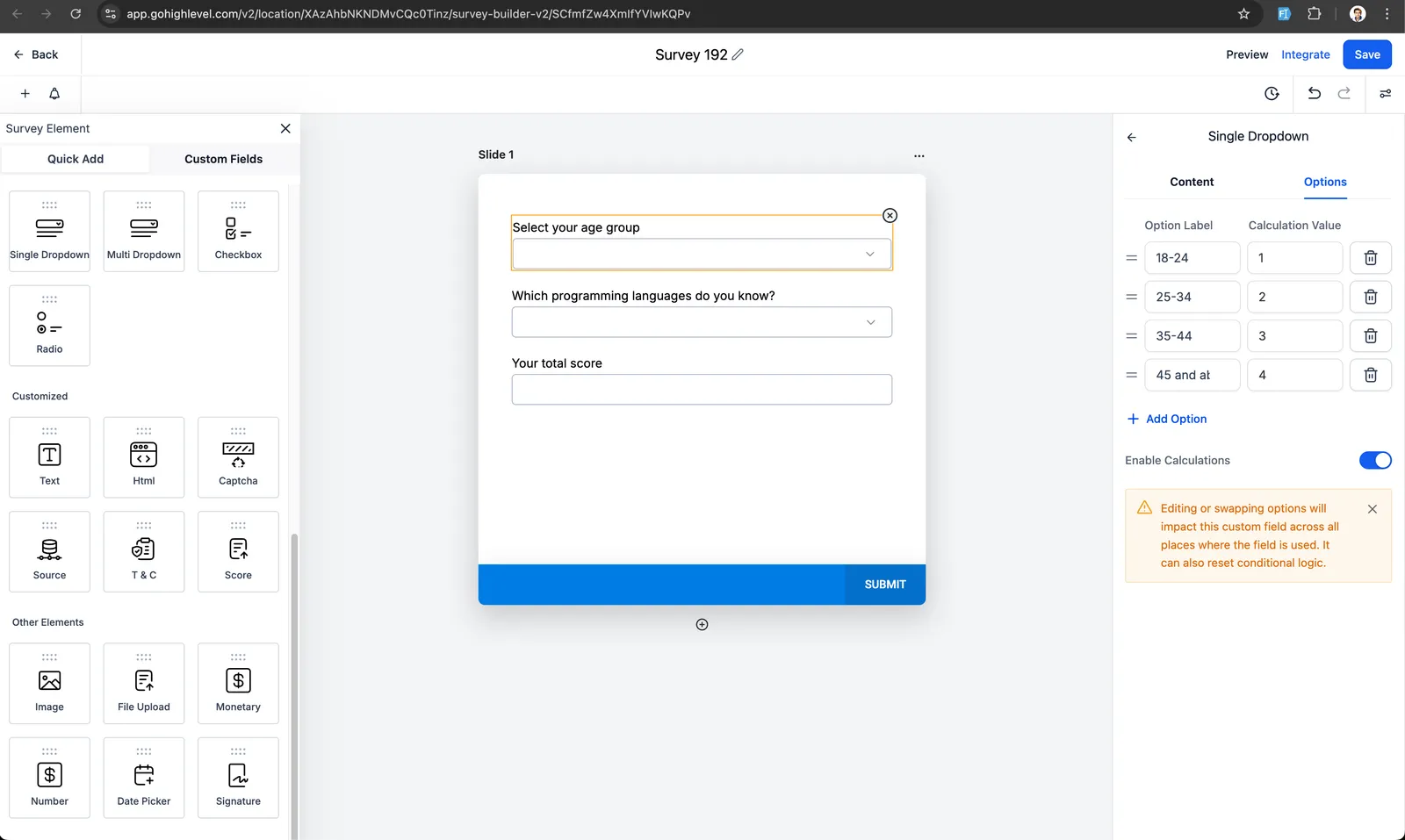Open the browser extensions puzzle icon

[1314, 14]
